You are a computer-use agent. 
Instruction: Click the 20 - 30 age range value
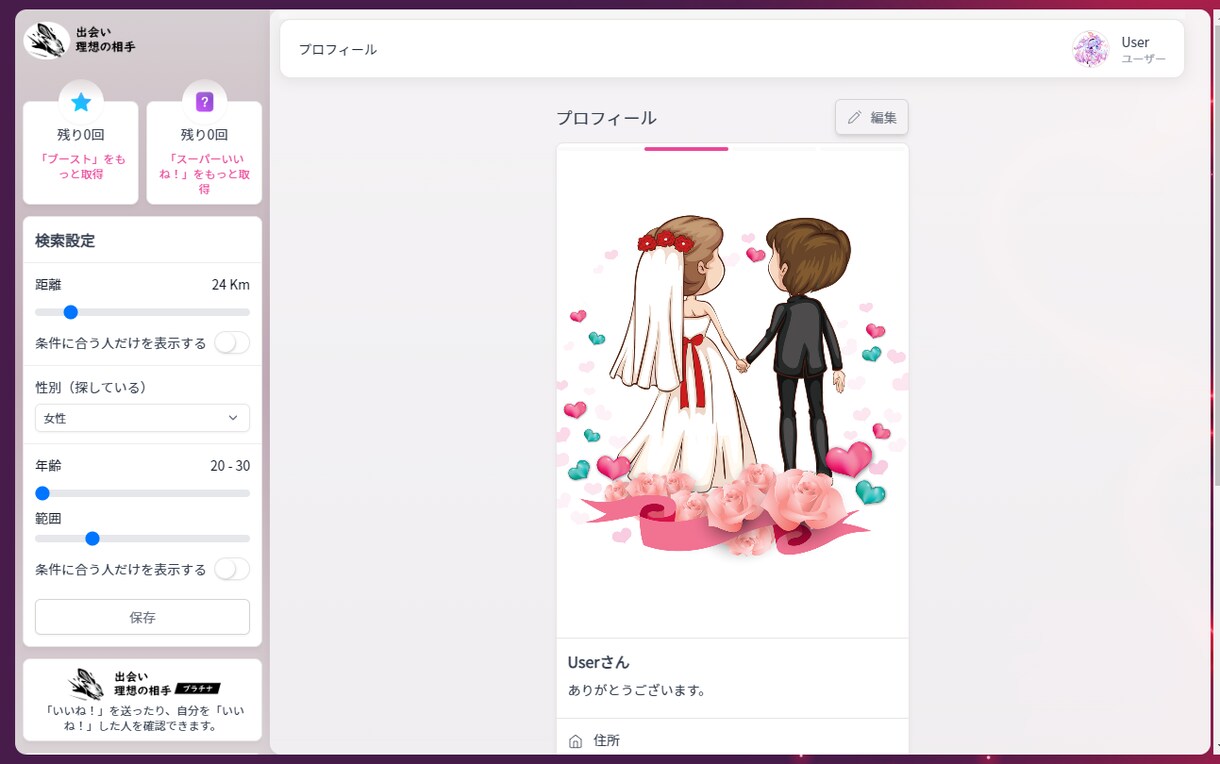point(230,466)
